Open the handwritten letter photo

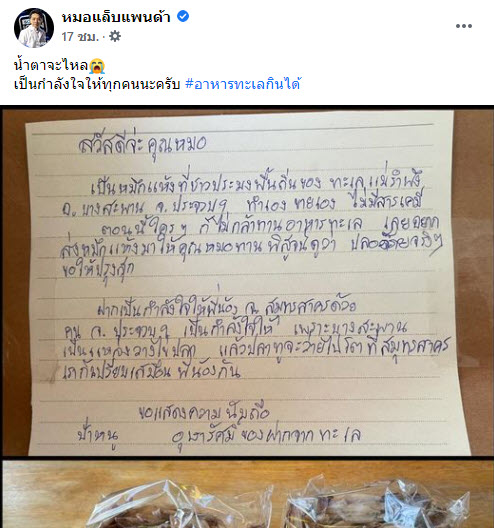click(247, 282)
